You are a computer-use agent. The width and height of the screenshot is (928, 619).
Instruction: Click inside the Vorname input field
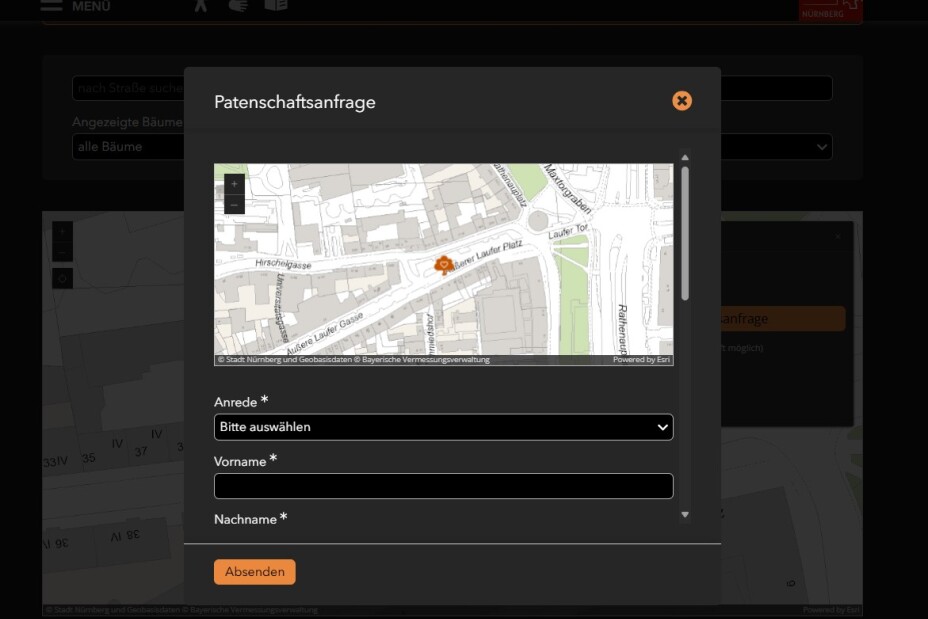point(443,486)
